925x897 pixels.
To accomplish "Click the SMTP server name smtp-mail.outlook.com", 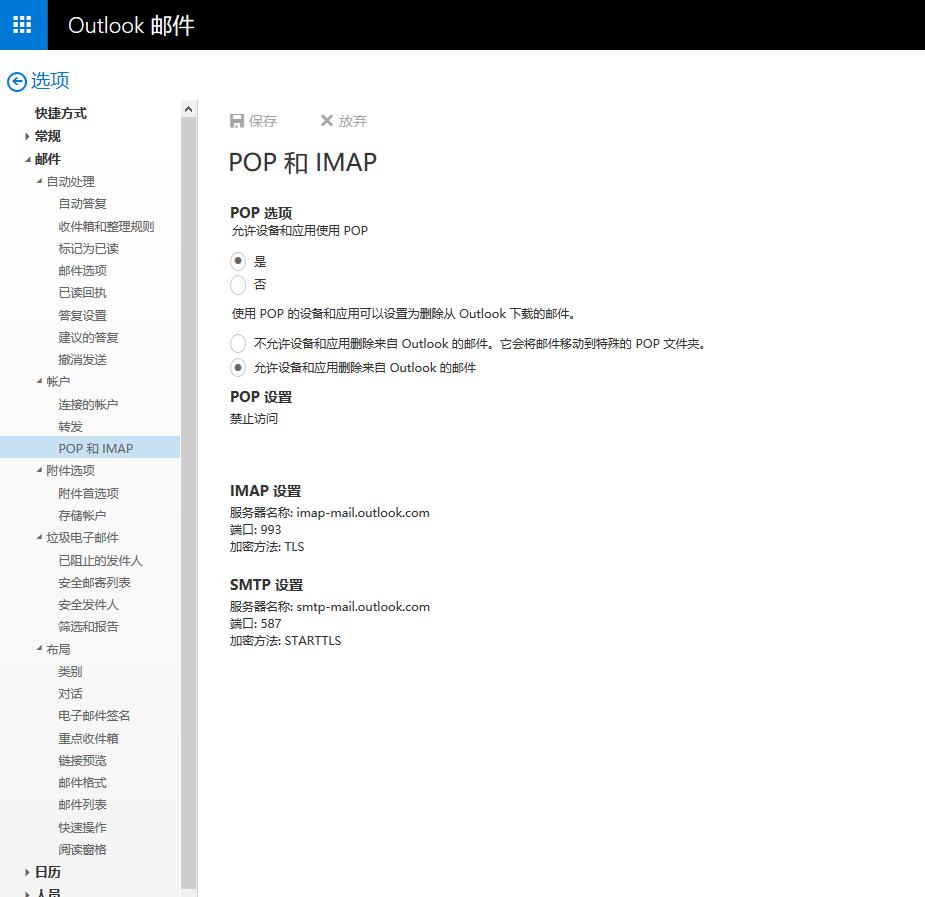I will click(363, 606).
